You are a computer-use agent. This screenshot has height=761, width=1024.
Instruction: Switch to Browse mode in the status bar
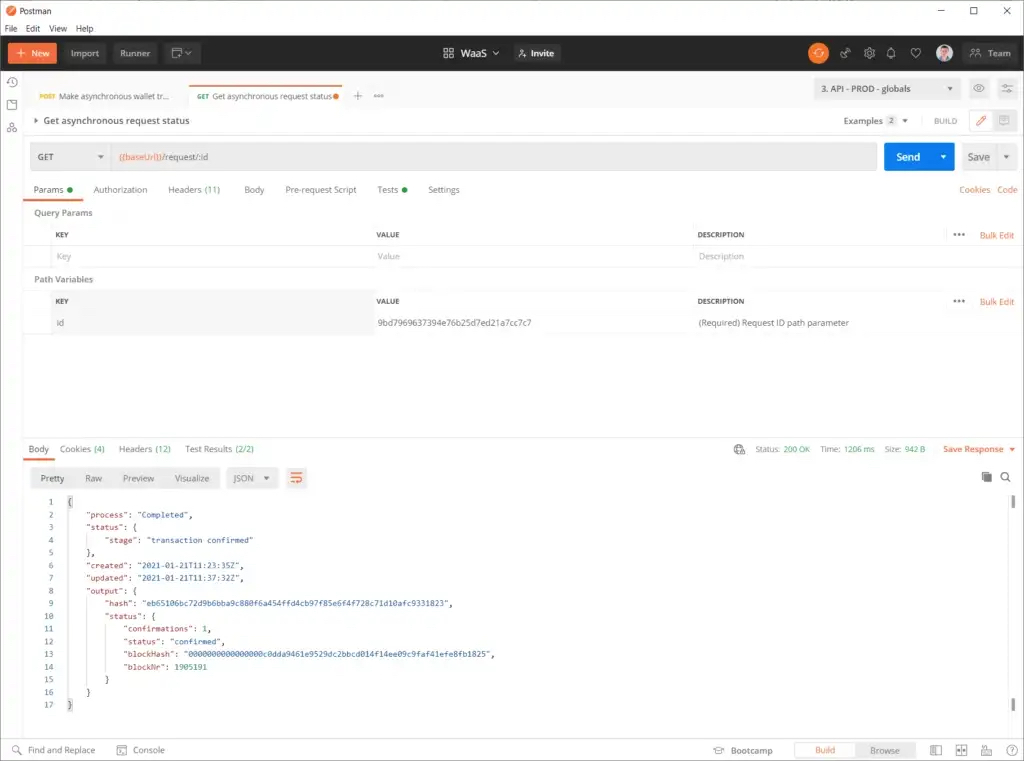pyautogui.click(x=884, y=750)
